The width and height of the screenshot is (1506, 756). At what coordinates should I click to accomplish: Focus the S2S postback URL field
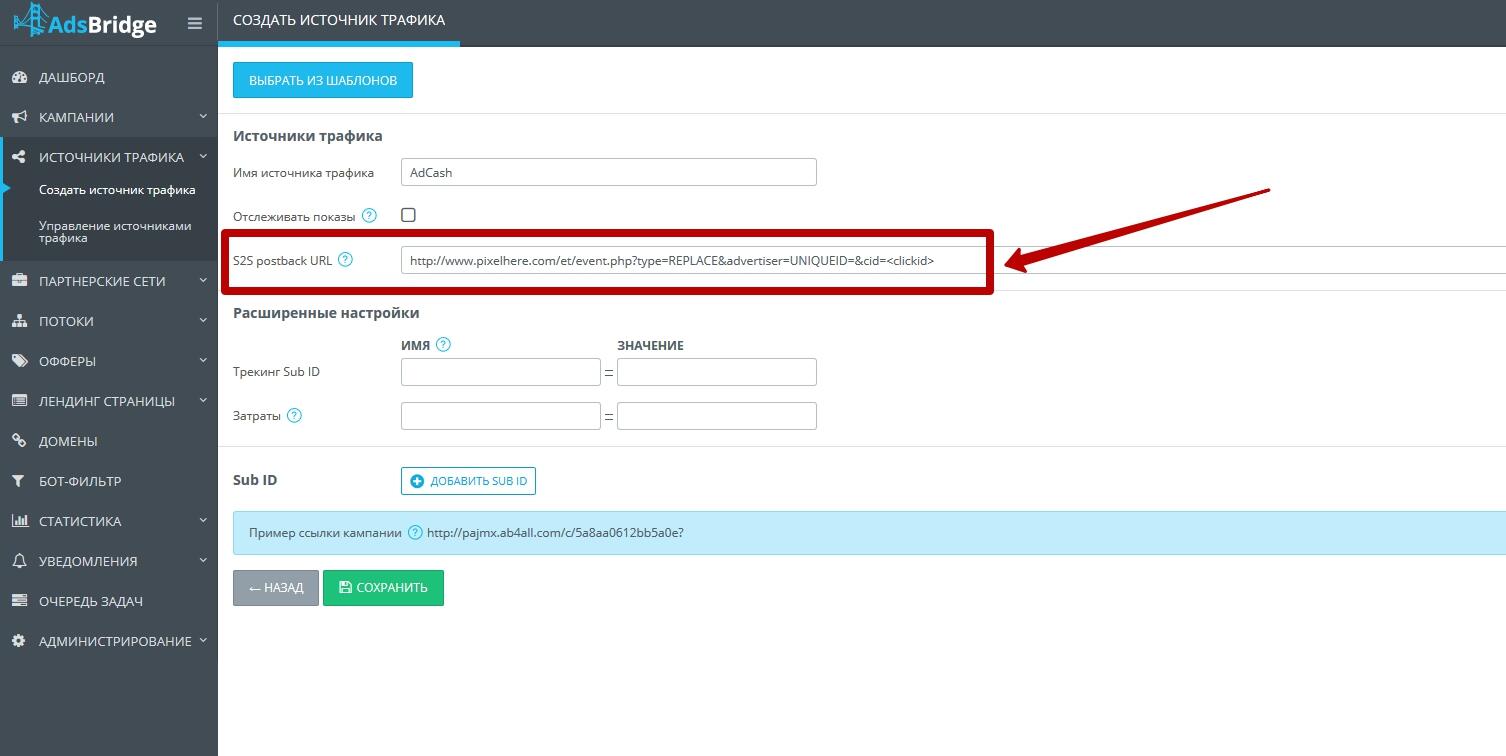click(x=953, y=260)
